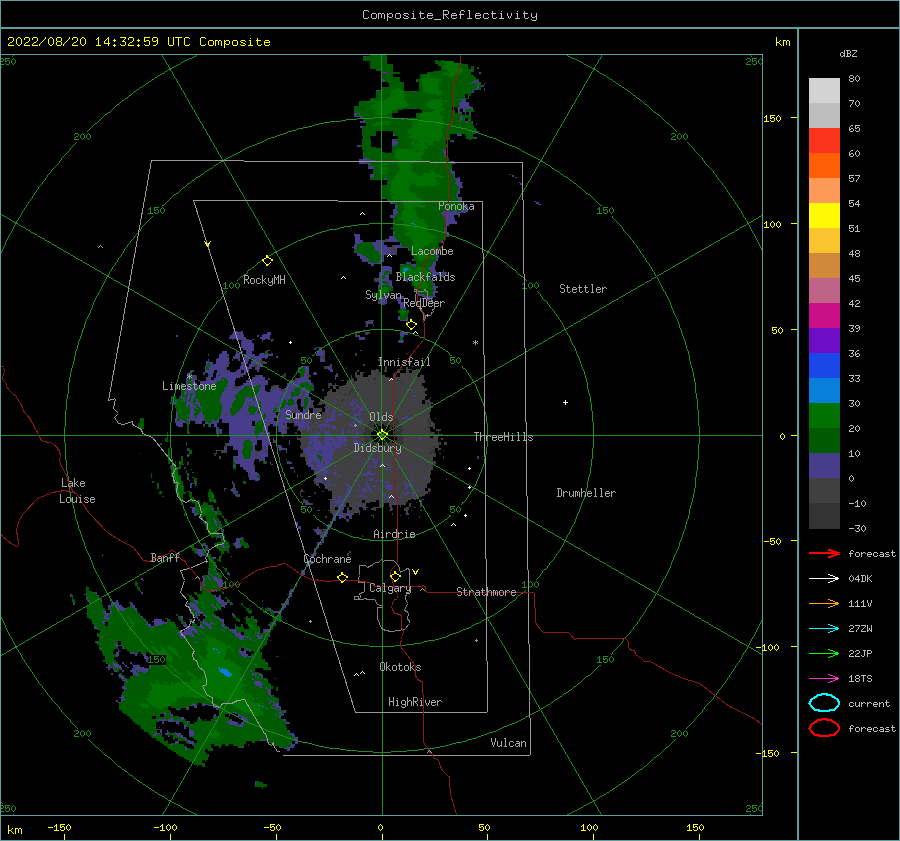Click the cyan current ellipse icon
The width and height of the screenshot is (900, 841).
point(824,703)
